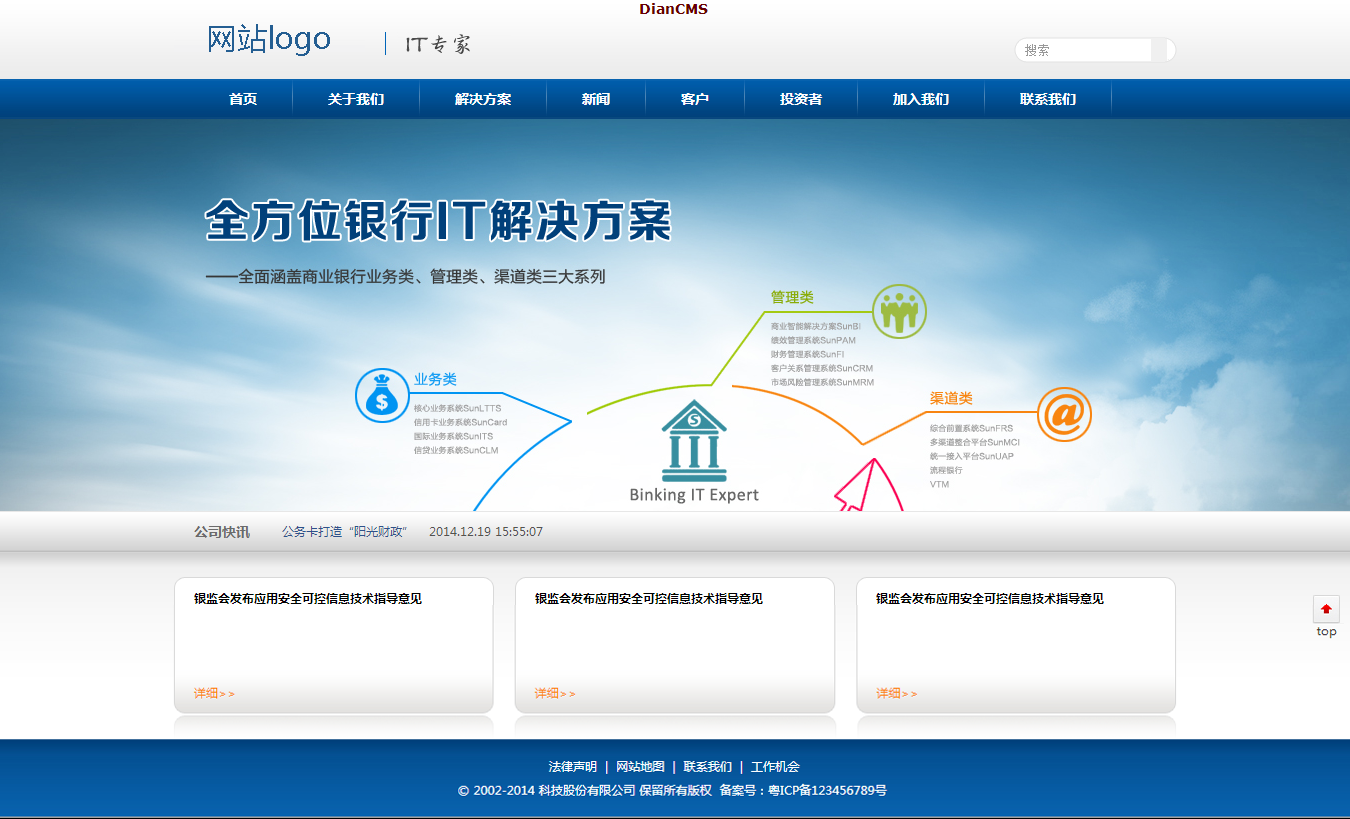Screen dimensions: 1350x819
Task: Switch to the 新闻 navigation tab
Action: 596,98
